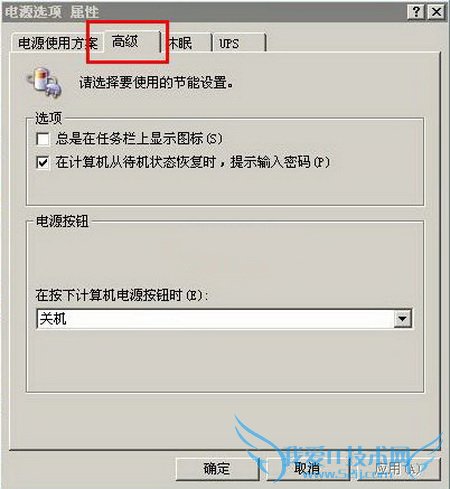Click the 取消 button

click(x=308, y=468)
